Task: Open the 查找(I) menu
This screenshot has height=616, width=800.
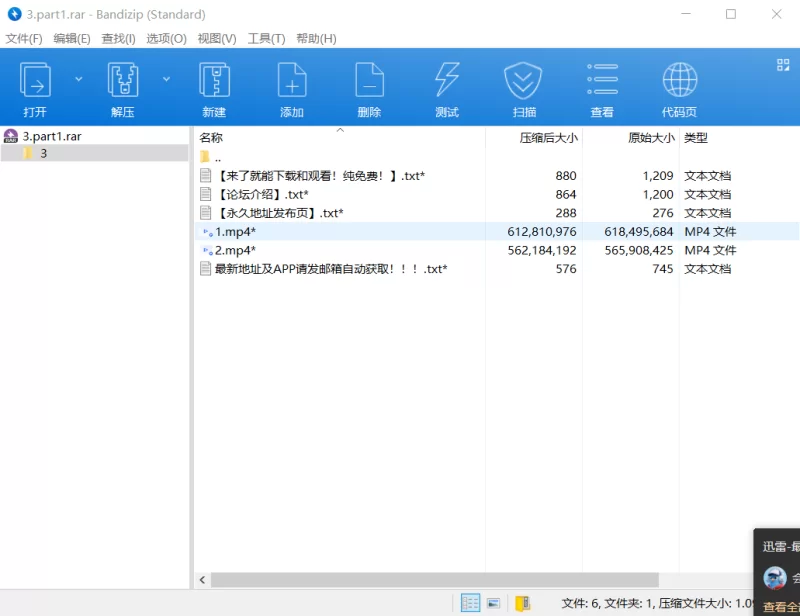Action: point(118,39)
